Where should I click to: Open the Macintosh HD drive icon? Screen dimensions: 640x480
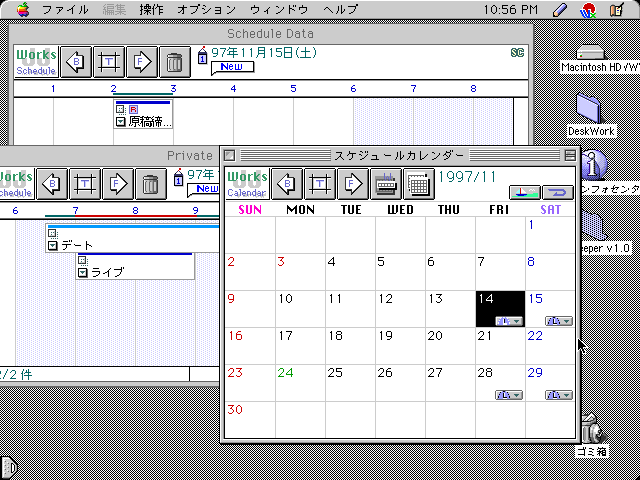coord(590,53)
